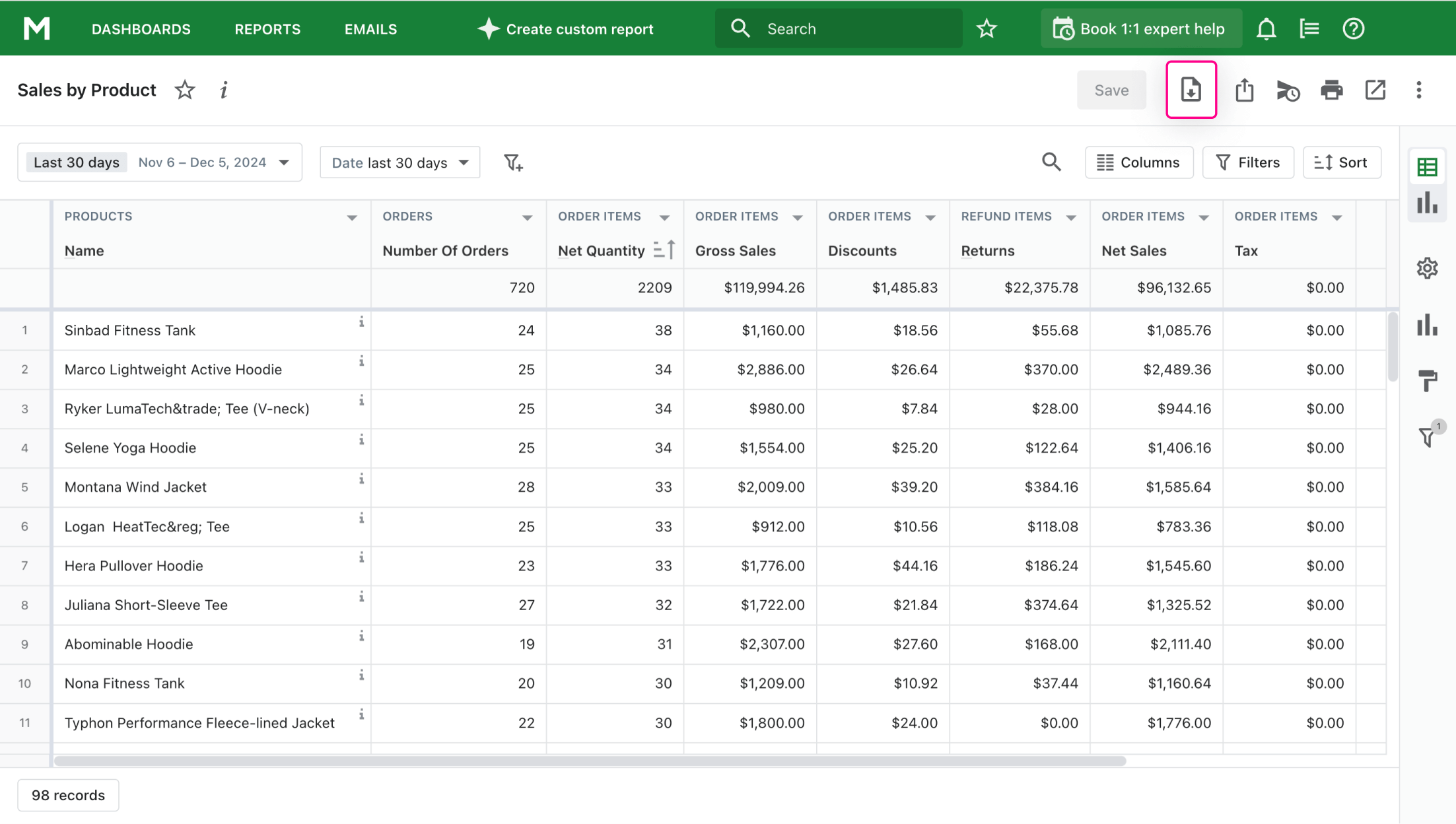Open notifications bell icon

click(1266, 29)
